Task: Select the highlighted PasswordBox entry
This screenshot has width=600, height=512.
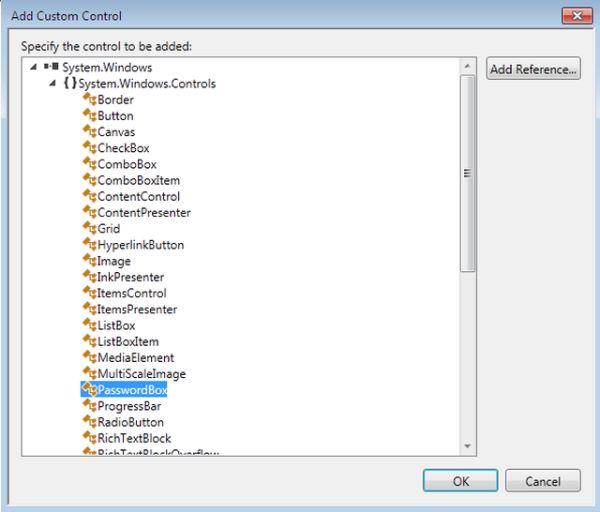Action: click(x=124, y=390)
